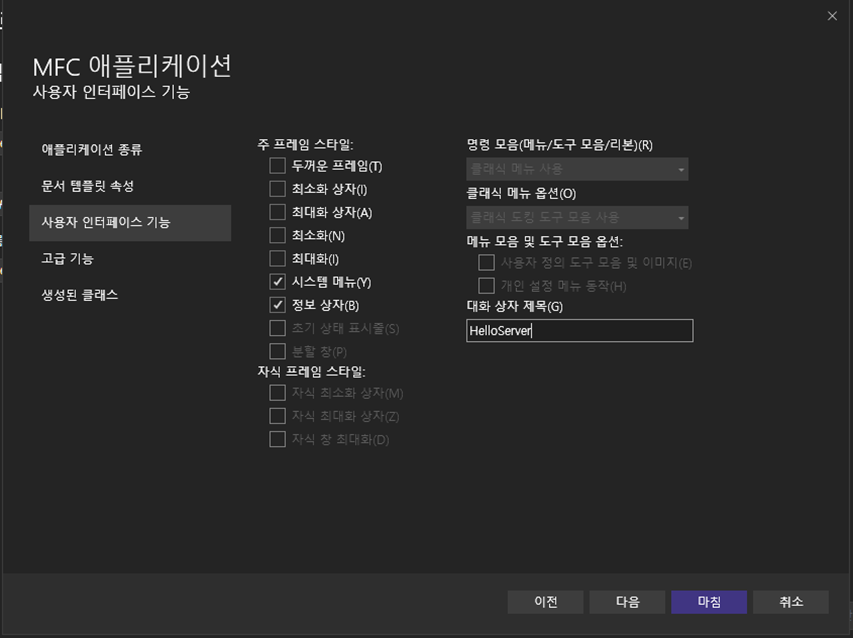853x638 pixels.
Task: Toggle the 초기 상태 표시줄(S) checkbox
Action: coord(277,329)
